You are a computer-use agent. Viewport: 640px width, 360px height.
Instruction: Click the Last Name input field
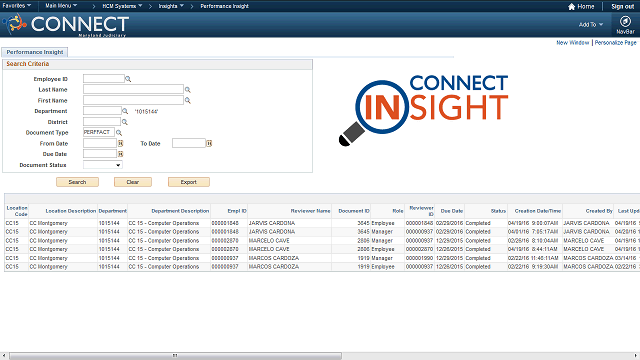tap(133, 89)
